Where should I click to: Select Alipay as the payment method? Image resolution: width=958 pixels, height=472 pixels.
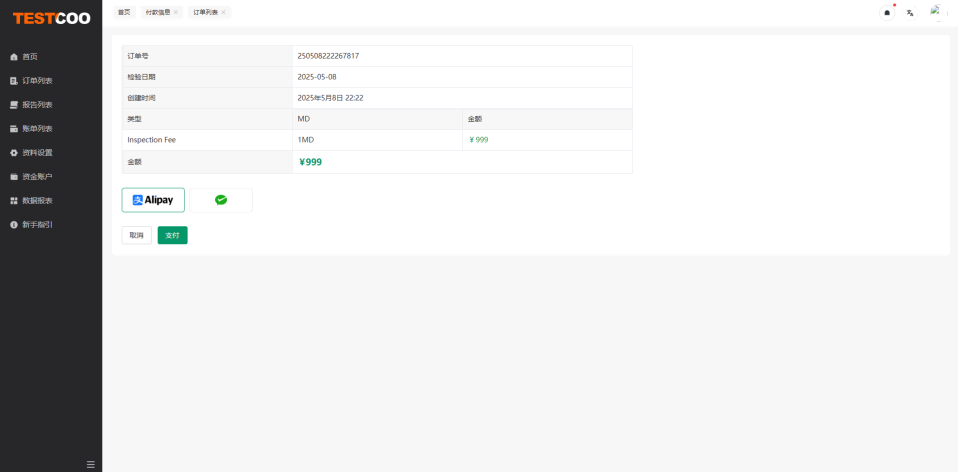[x=153, y=200]
